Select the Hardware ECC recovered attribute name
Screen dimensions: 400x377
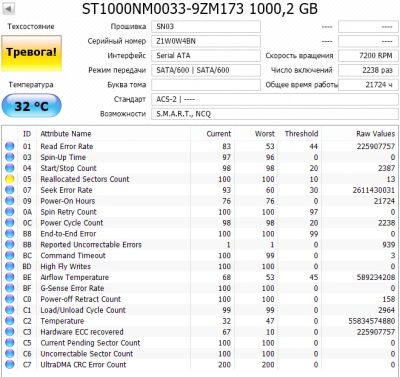82,332
